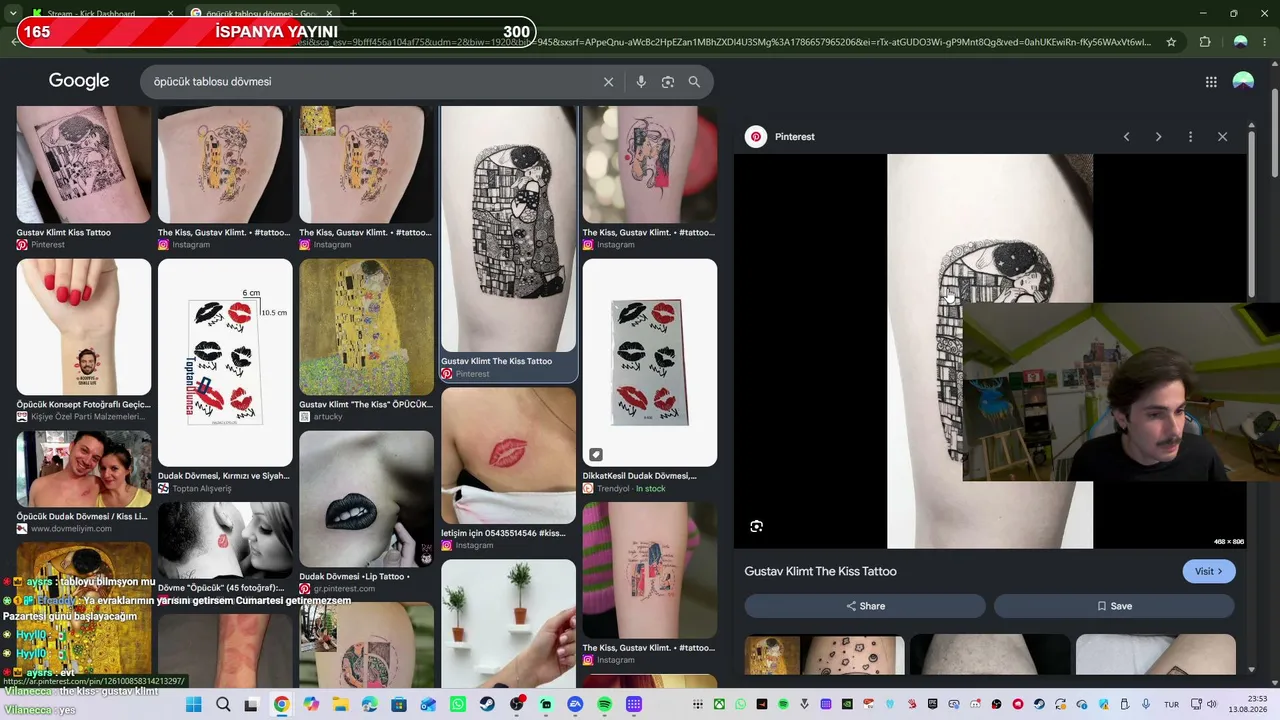Focus the Google search input field
Image resolution: width=1280 pixels, height=720 pixels.
tap(370, 82)
